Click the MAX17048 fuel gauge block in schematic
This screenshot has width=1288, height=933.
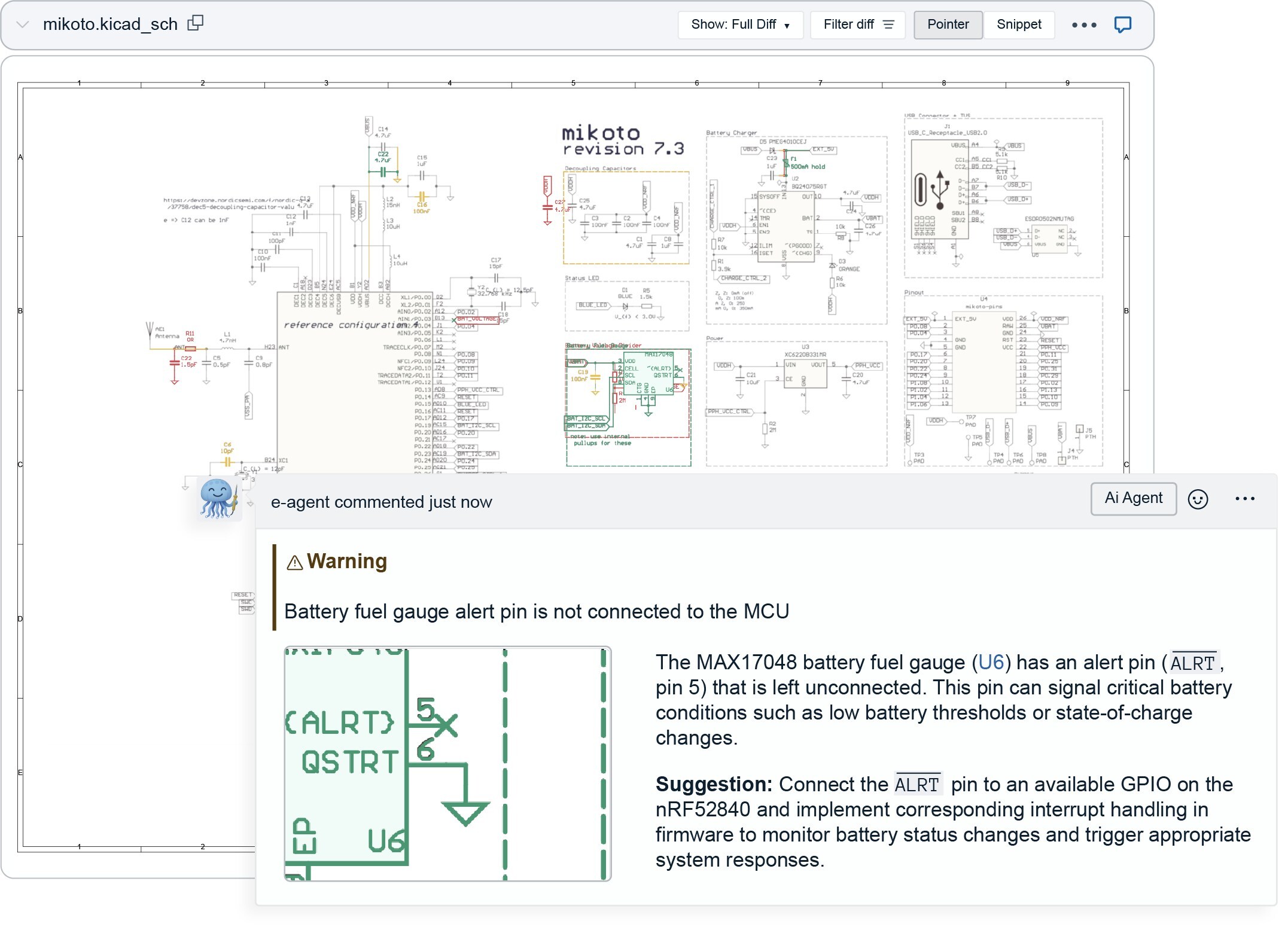point(650,374)
